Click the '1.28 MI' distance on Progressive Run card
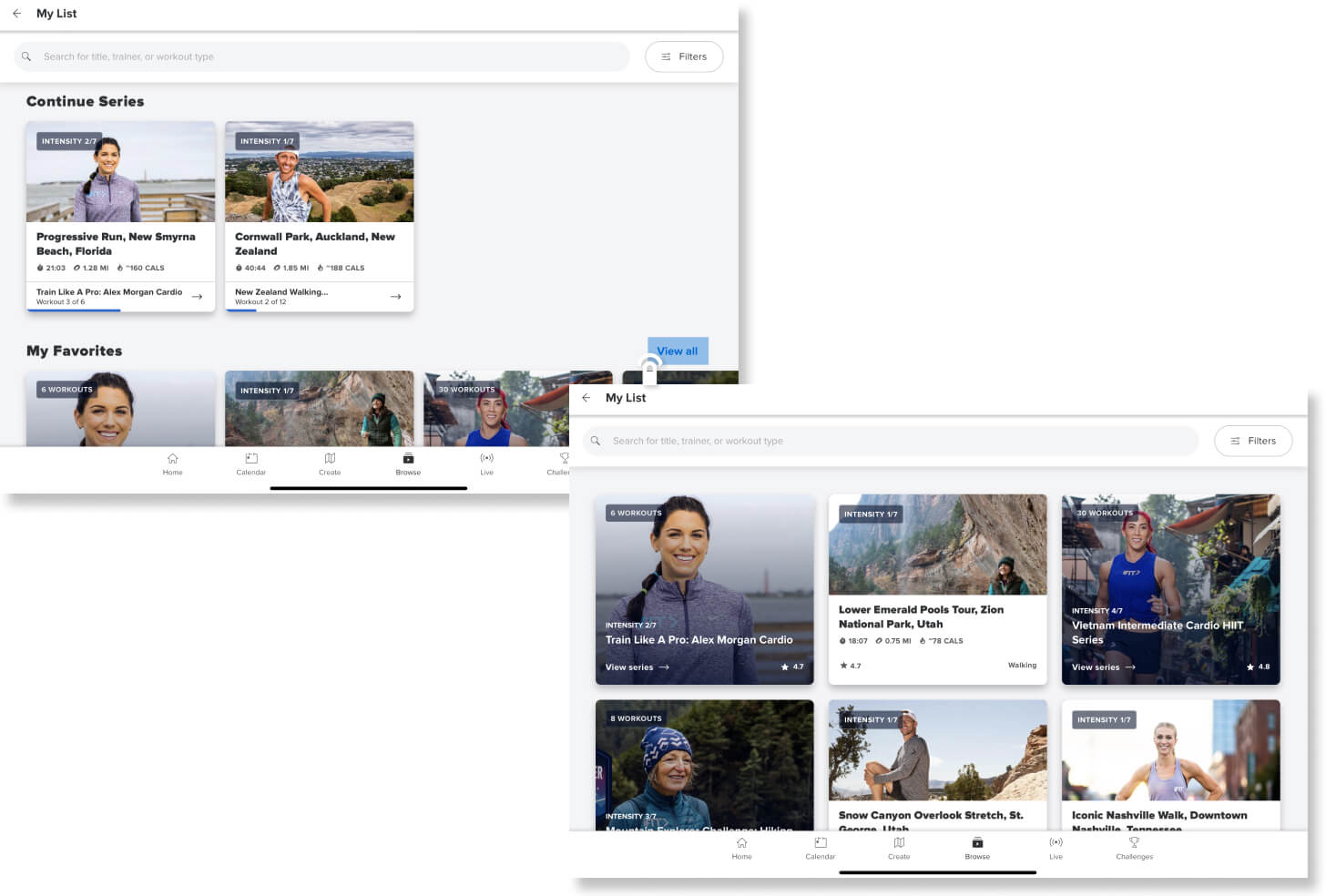1326x896 pixels. 91,268
